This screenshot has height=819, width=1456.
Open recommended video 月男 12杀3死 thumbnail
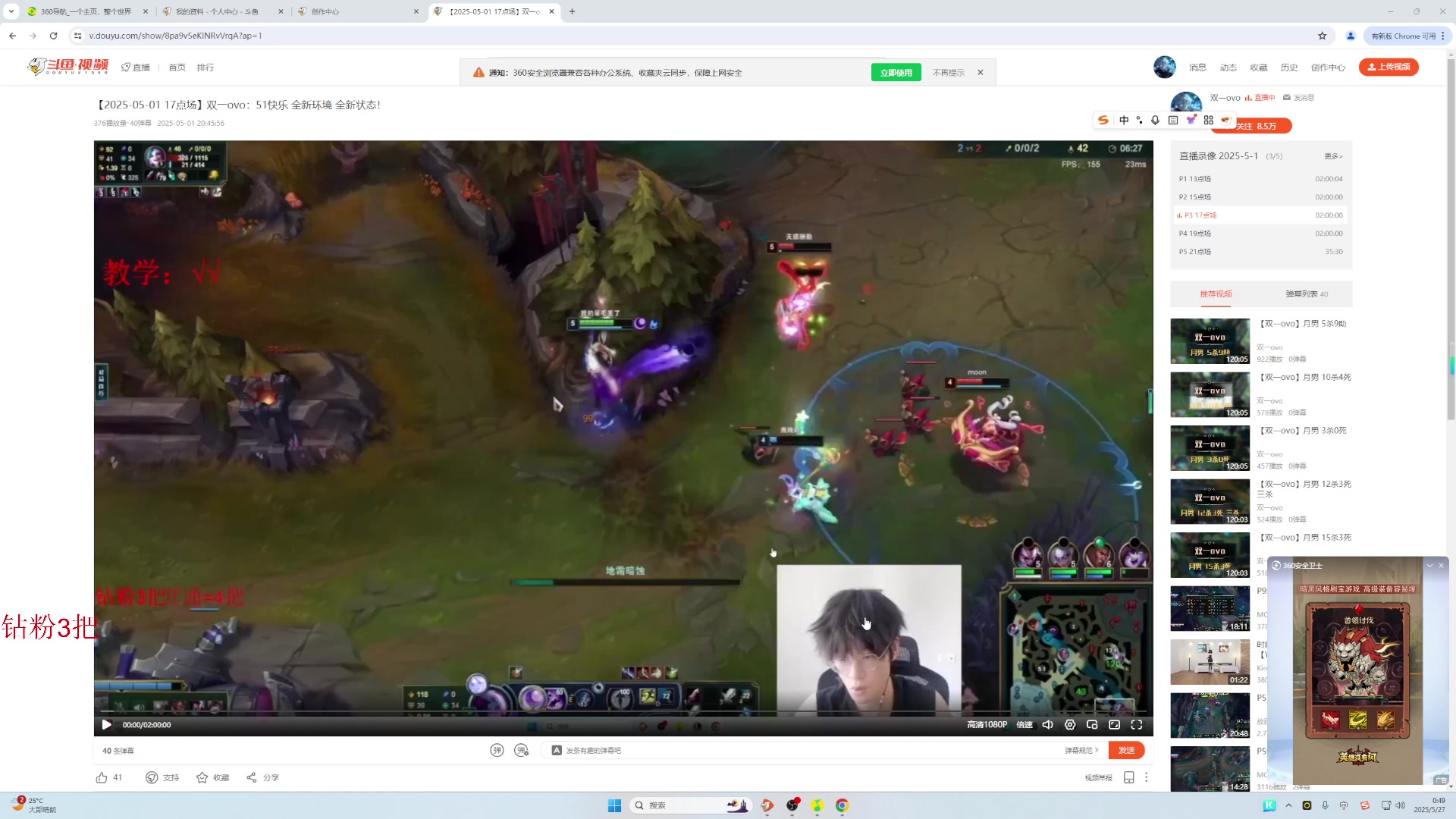coord(1210,501)
